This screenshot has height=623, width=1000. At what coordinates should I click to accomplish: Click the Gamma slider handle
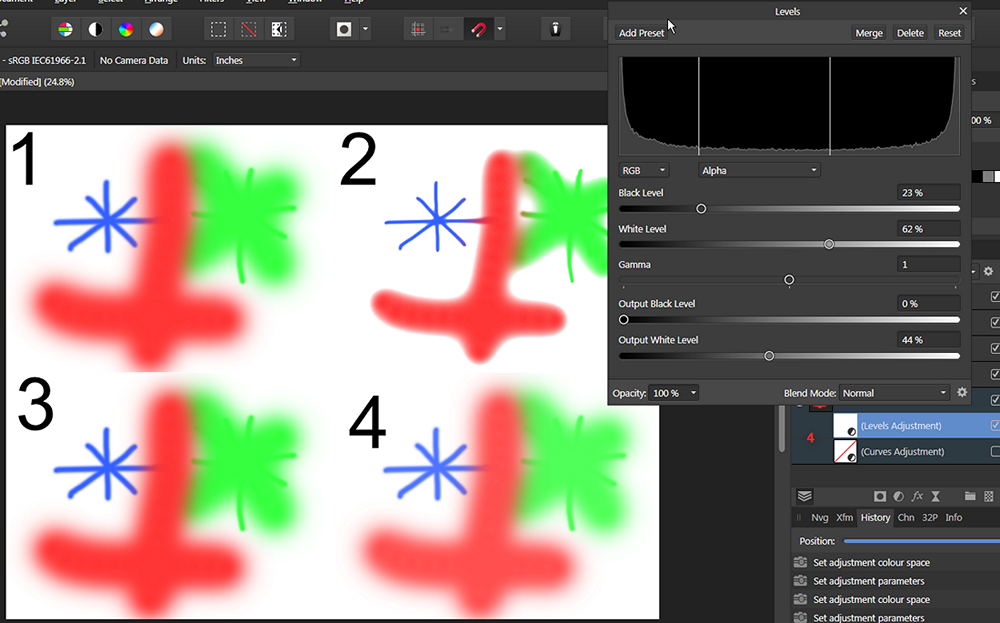(x=789, y=280)
